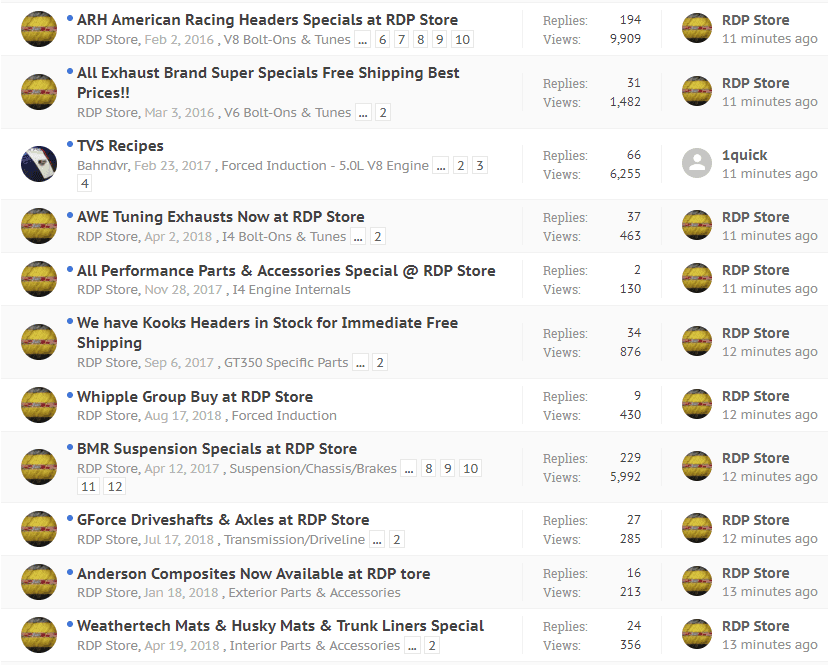The height and width of the screenshot is (665, 828).
Task: Open the GT350 Specific Parts forum link
Action: [286, 363]
